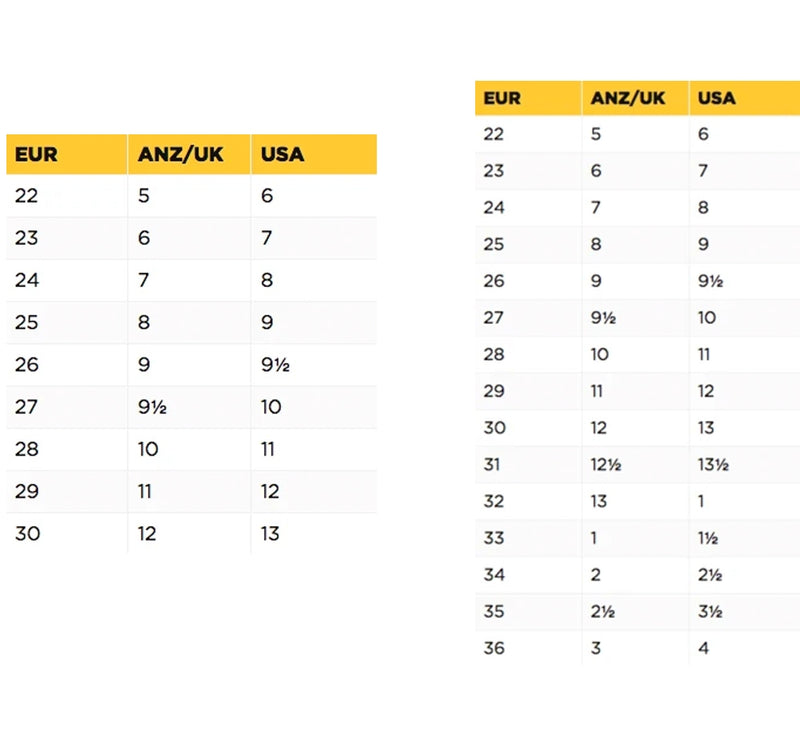Select EUR size 31 cell

(492, 465)
